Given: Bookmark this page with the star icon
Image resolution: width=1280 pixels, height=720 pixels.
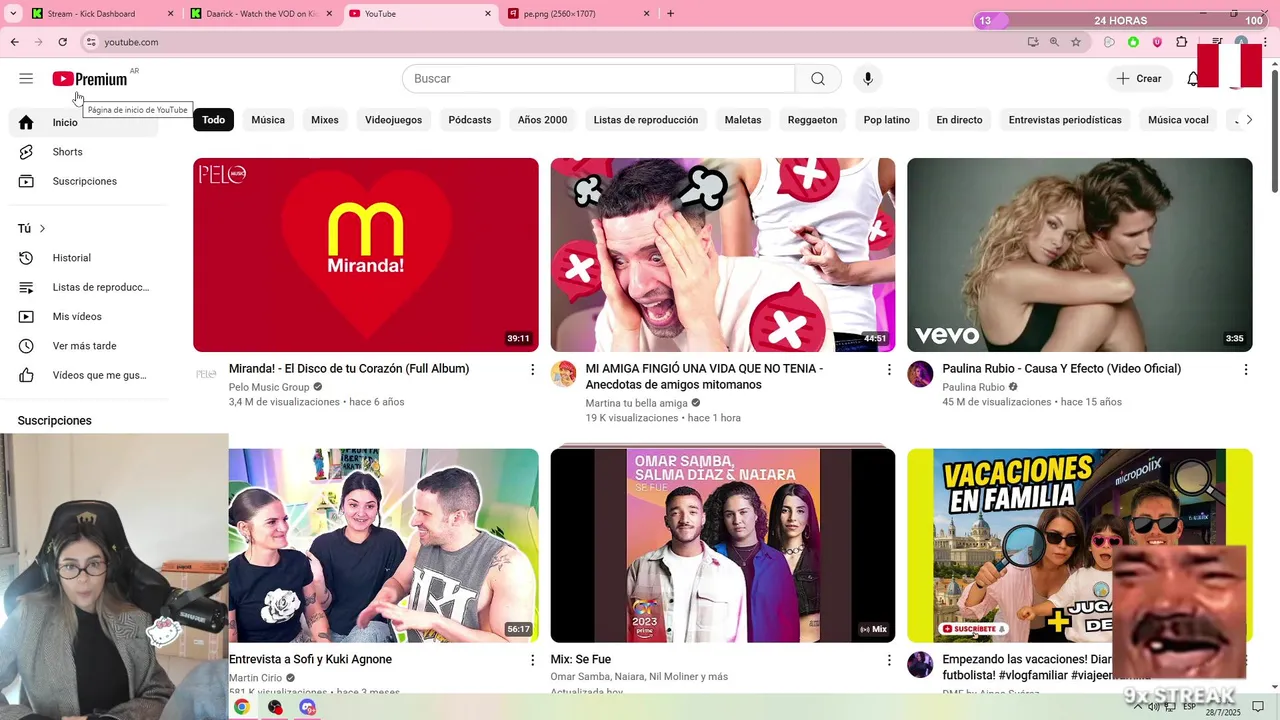Looking at the screenshot, I should point(1076,42).
